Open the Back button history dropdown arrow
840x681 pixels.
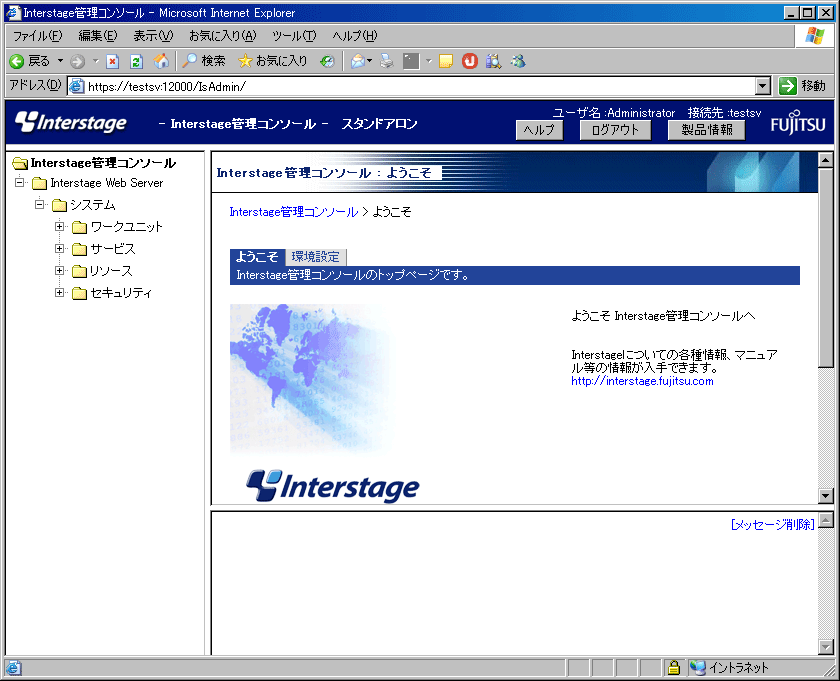[x=60, y=61]
